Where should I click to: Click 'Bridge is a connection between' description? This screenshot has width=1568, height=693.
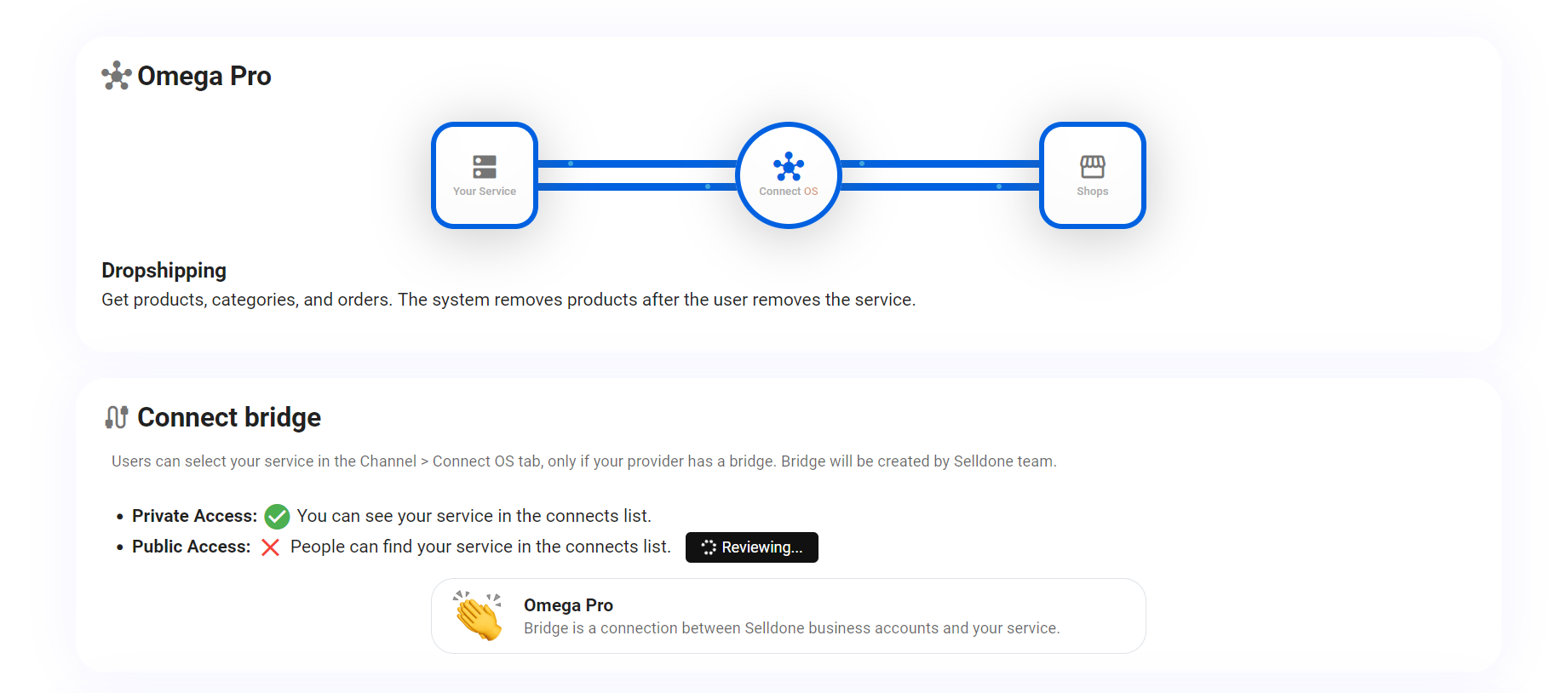coord(792,628)
